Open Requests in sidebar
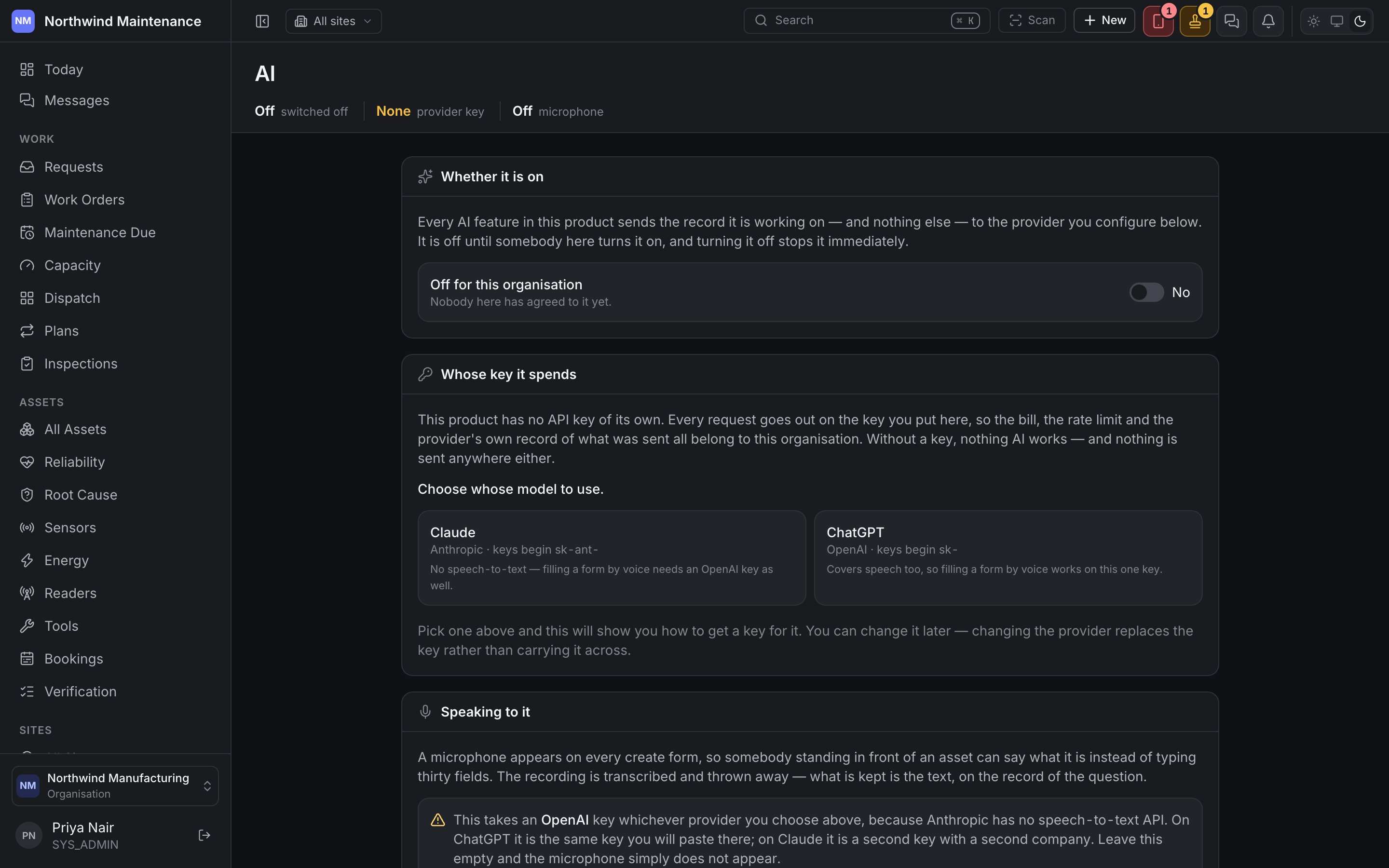This screenshot has width=1389, height=868. (x=115, y=167)
